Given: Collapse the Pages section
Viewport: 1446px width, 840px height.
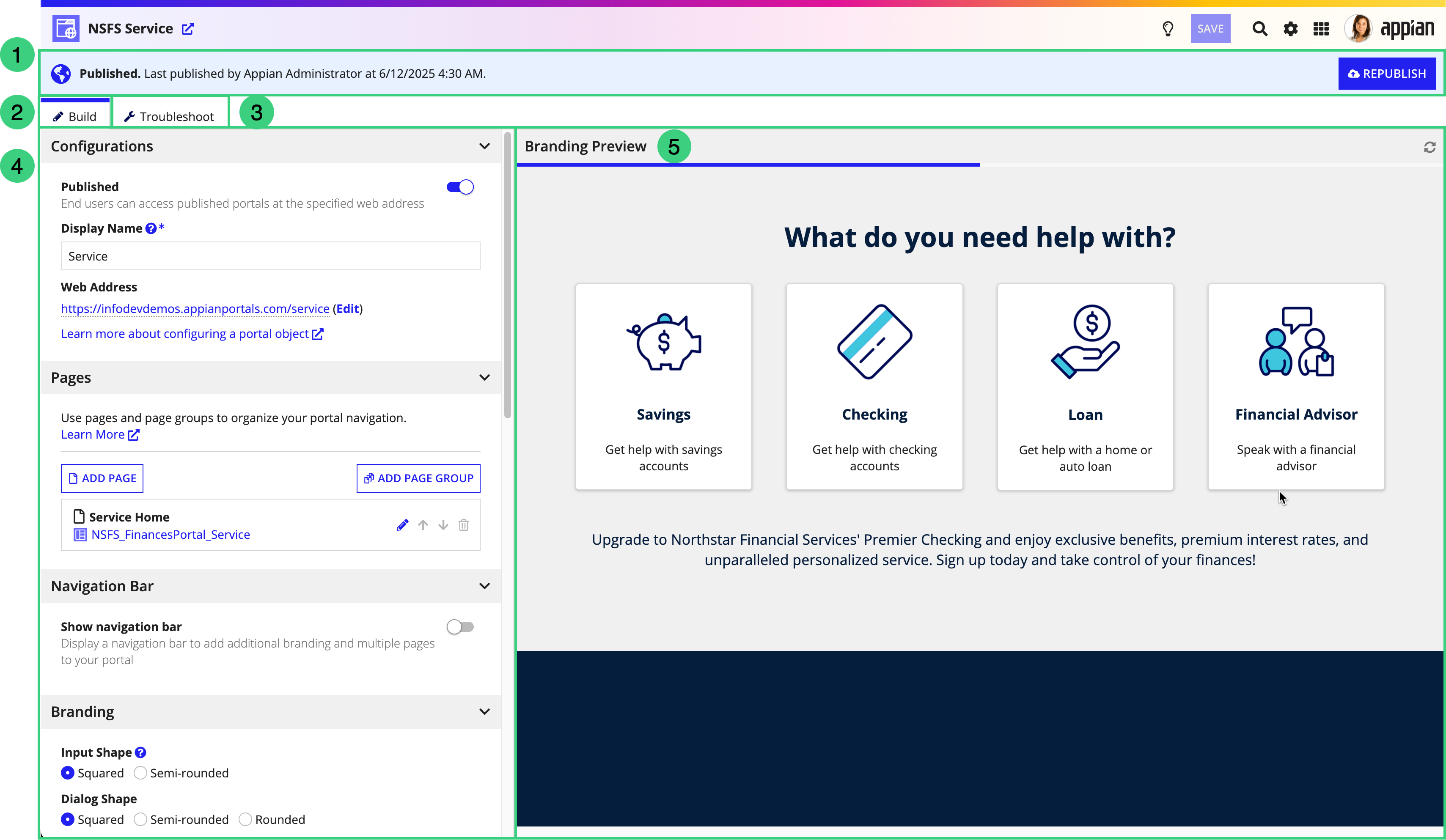Looking at the screenshot, I should pyautogui.click(x=484, y=378).
